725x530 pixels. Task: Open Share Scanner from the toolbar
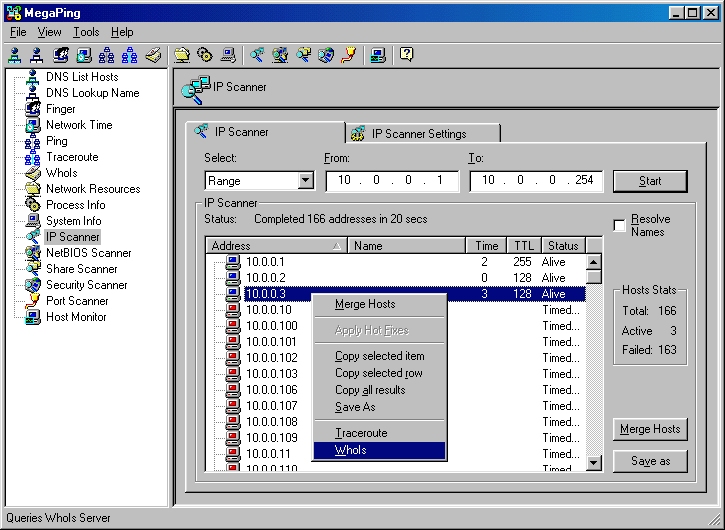303,55
